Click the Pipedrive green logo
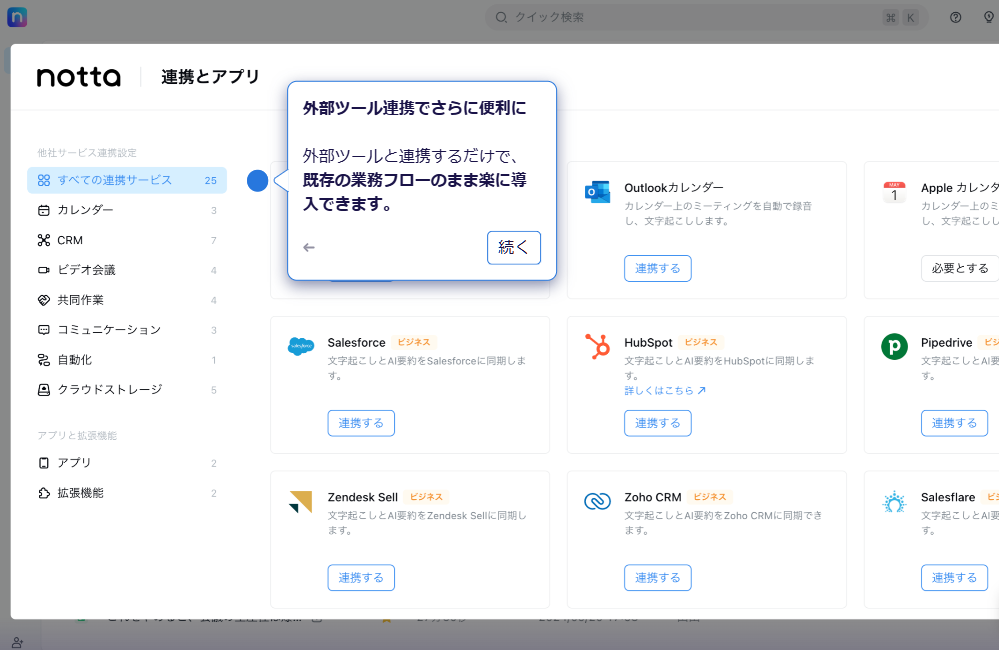999x650 pixels. (x=895, y=347)
